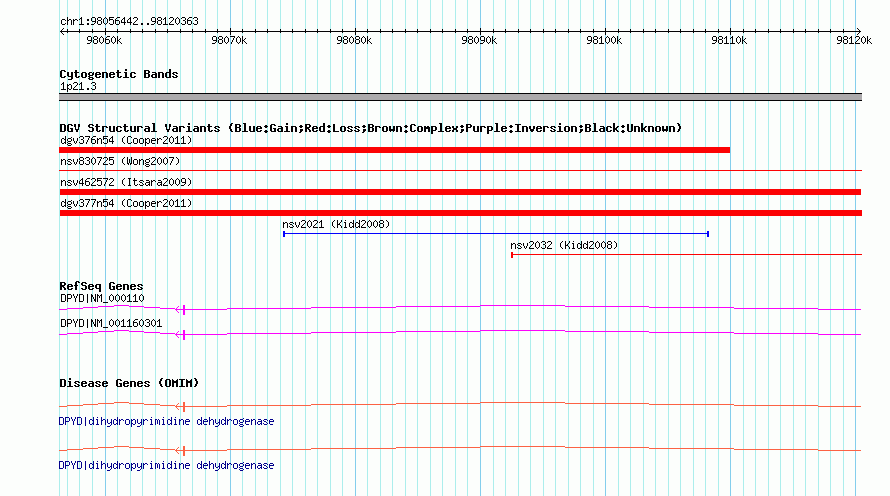Image resolution: width=890 pixels, height=496 pixels.
Task: Click the dgv376n54 (Cooper2011) red loss bar
Action: pyautogui.click(x=394, y=150)
